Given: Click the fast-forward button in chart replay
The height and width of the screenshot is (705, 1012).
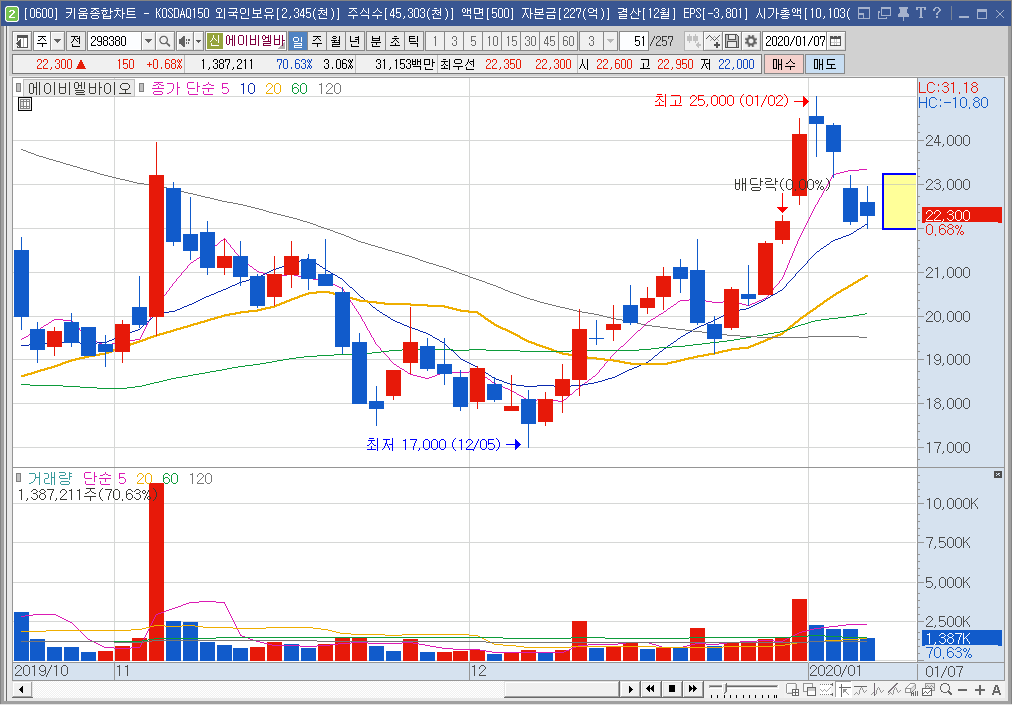Looking at the screenshot, I should click(693, 689).
